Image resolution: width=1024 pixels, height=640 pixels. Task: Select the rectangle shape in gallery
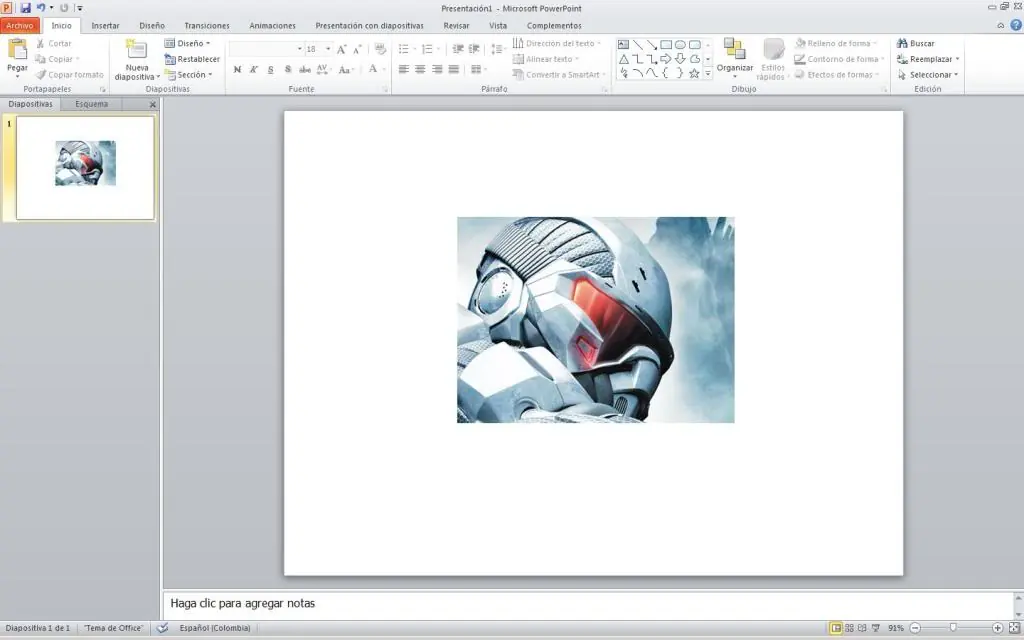point(665,44)
